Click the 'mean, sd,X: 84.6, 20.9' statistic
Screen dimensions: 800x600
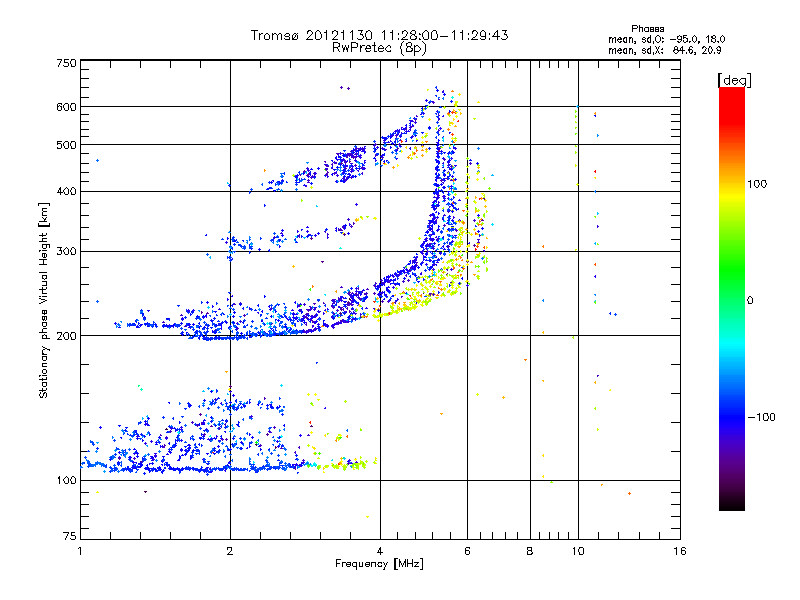[664, 50]
